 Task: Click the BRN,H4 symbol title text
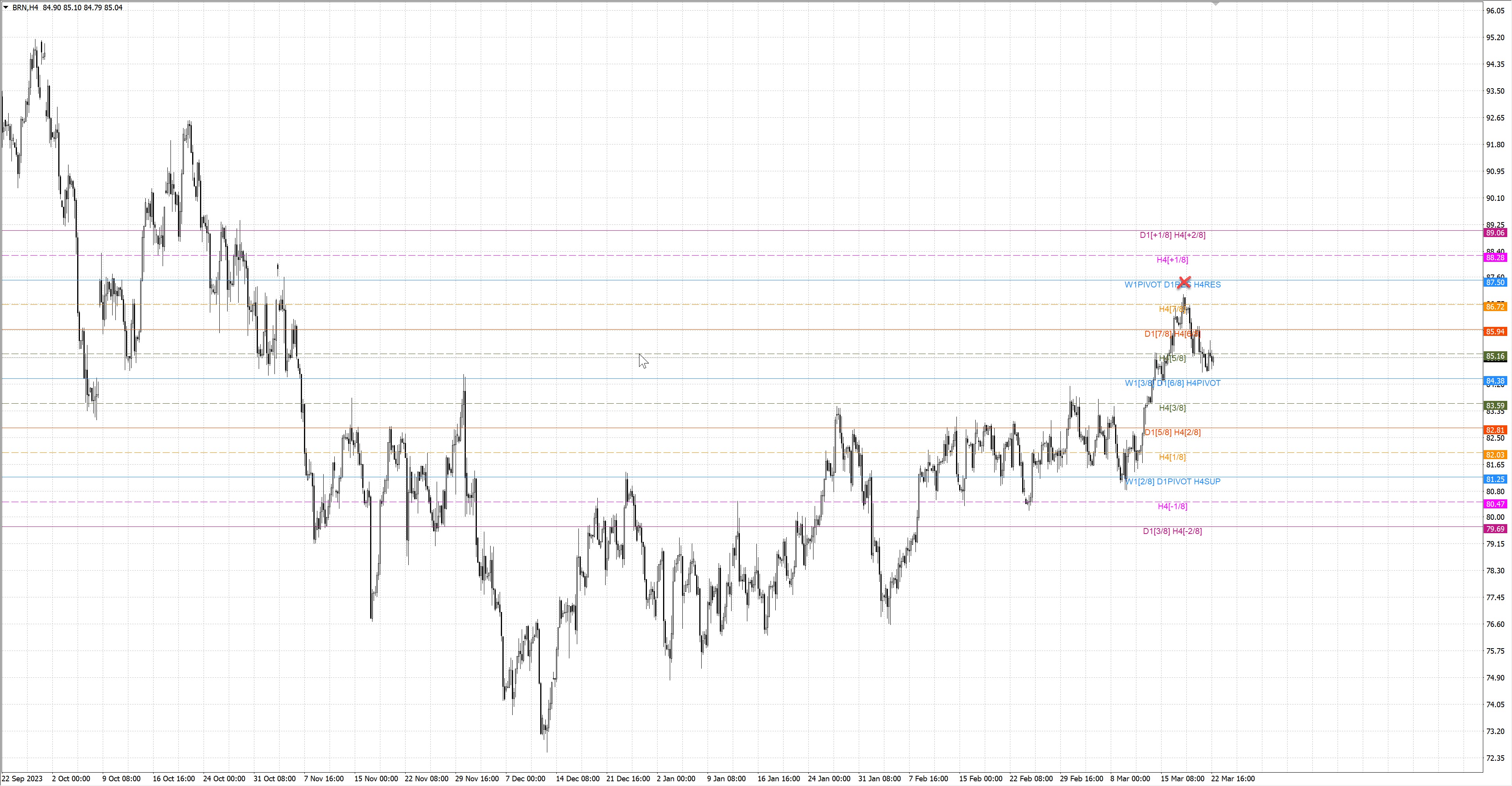[25, 7]
